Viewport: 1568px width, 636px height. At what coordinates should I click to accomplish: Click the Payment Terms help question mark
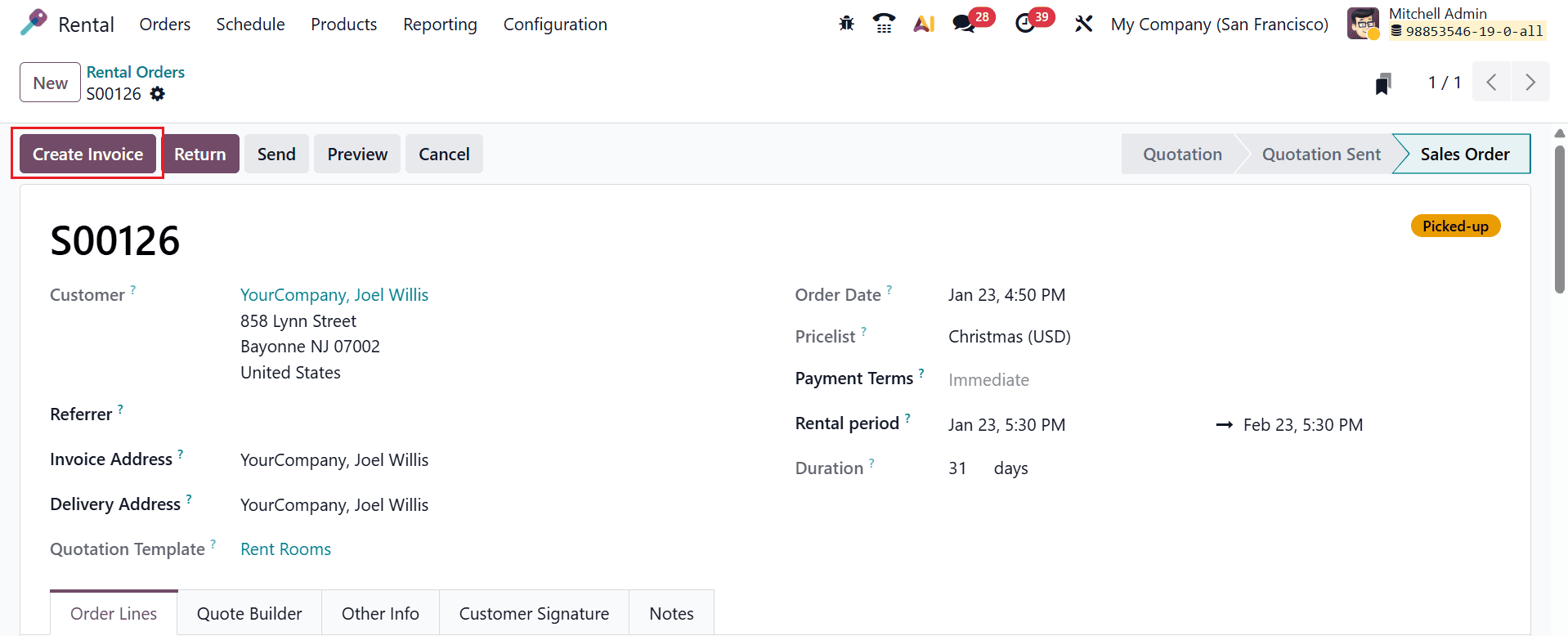[921, 373]
